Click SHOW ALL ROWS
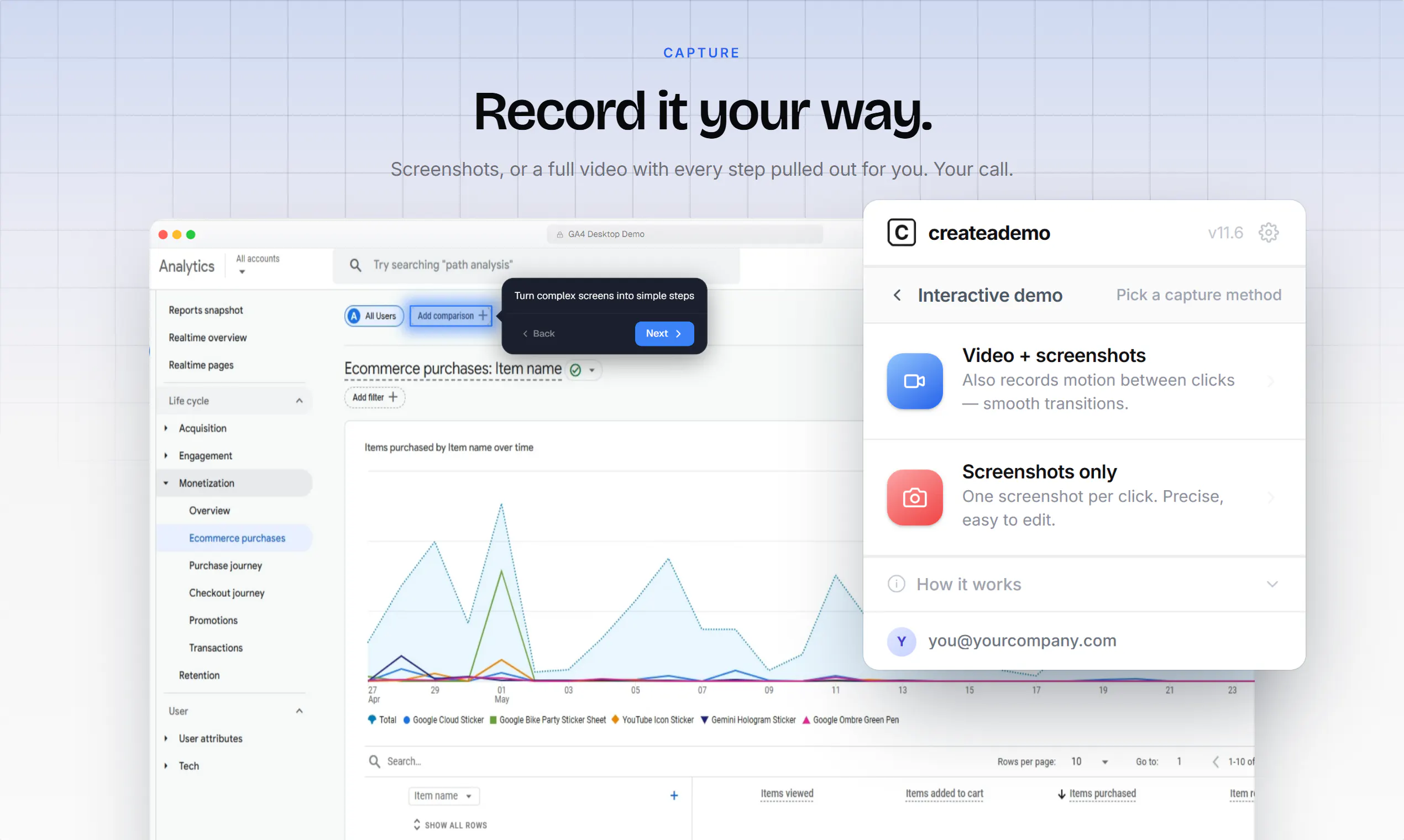 (450, 825)
